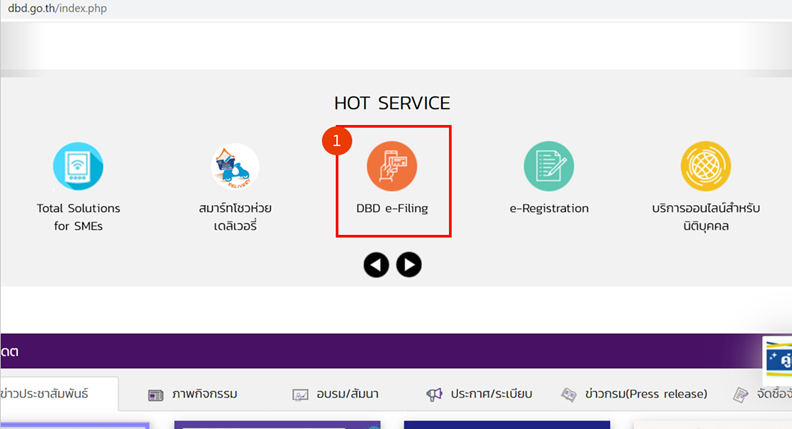
Task: Click the ภาพกิจกรรม tab picture icon
Action: 156,395
